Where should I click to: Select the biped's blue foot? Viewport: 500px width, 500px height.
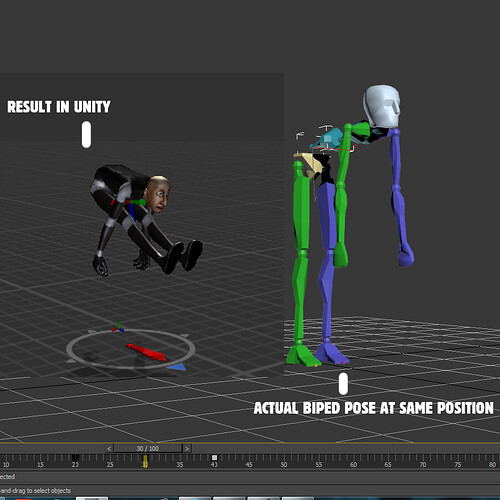coord(332,354)
